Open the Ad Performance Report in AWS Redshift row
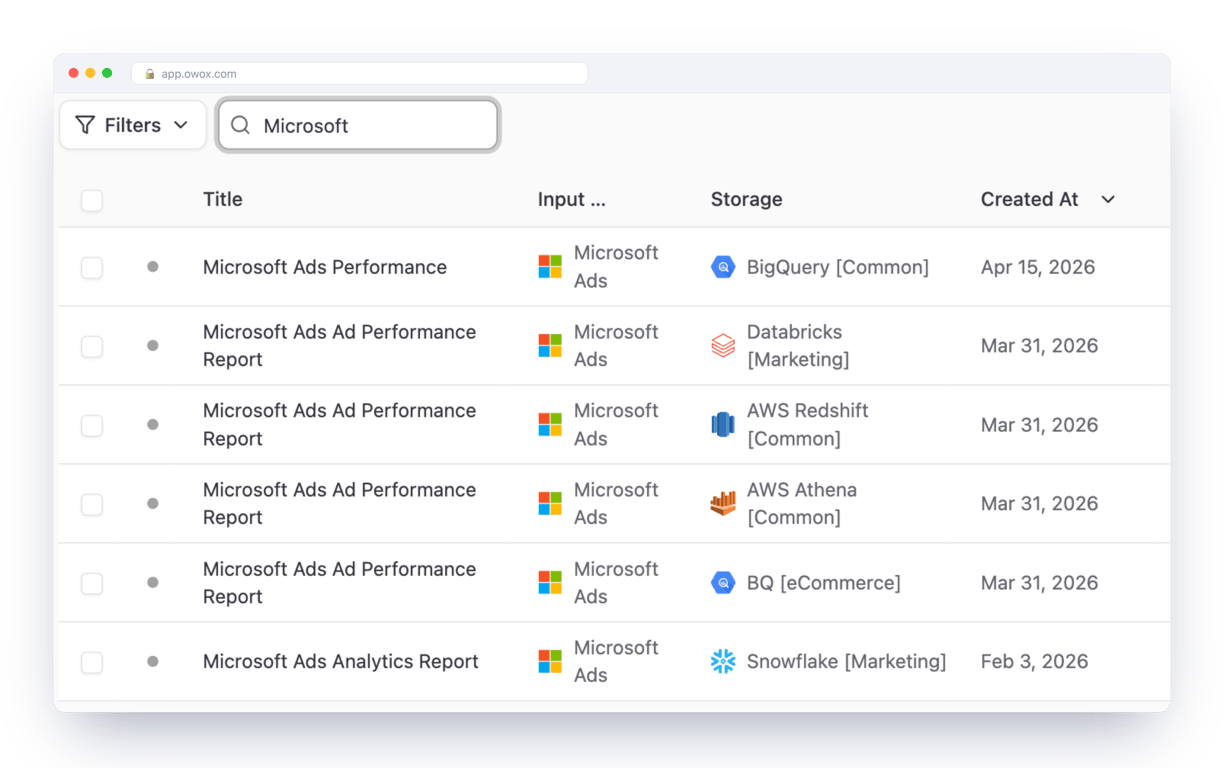Image resolution: width=1224 pixels, height=768 pixels. (x=340, y=425)
